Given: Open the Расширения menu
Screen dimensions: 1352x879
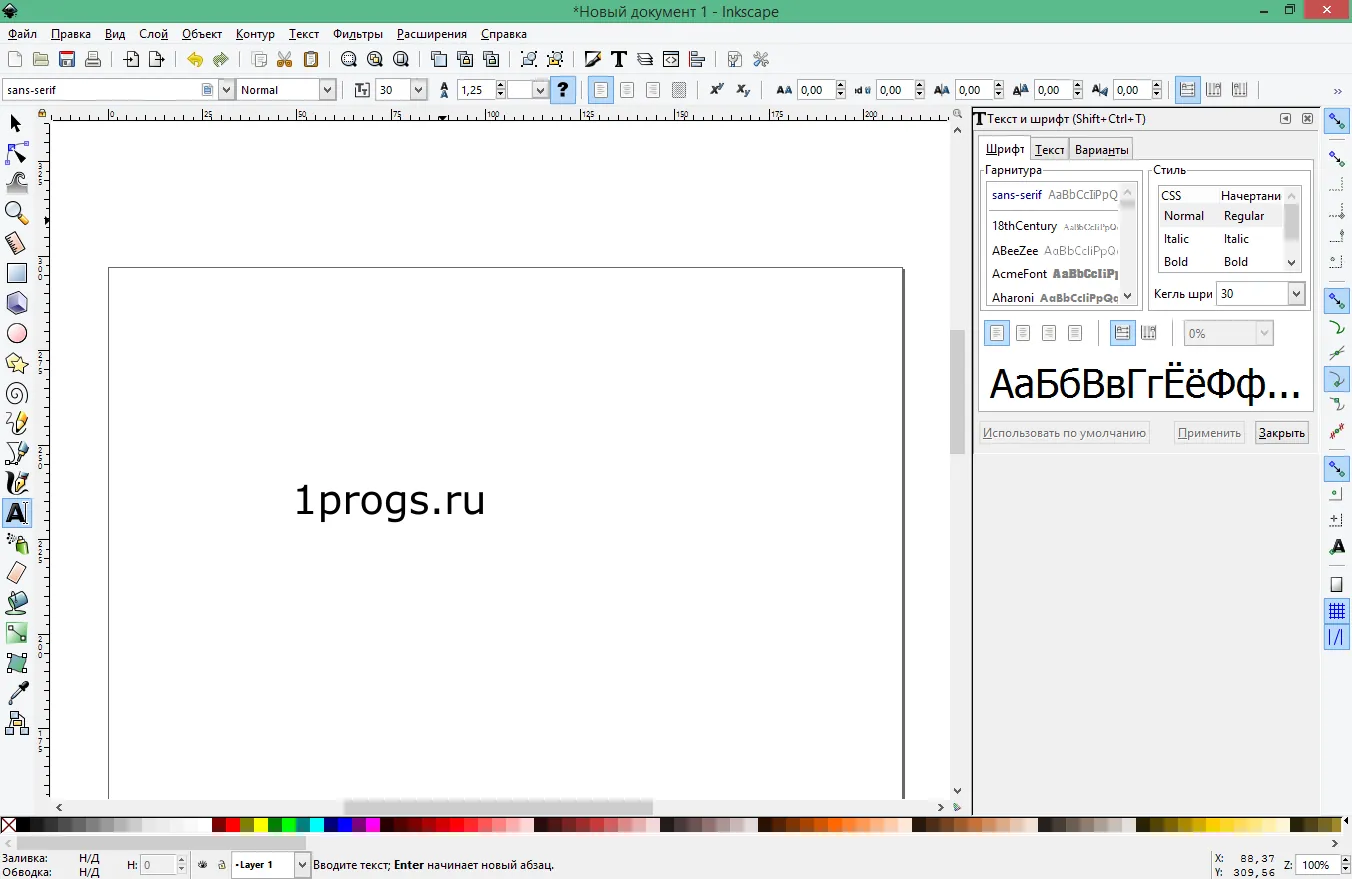Looking at the screenshot, I should 431,34.
